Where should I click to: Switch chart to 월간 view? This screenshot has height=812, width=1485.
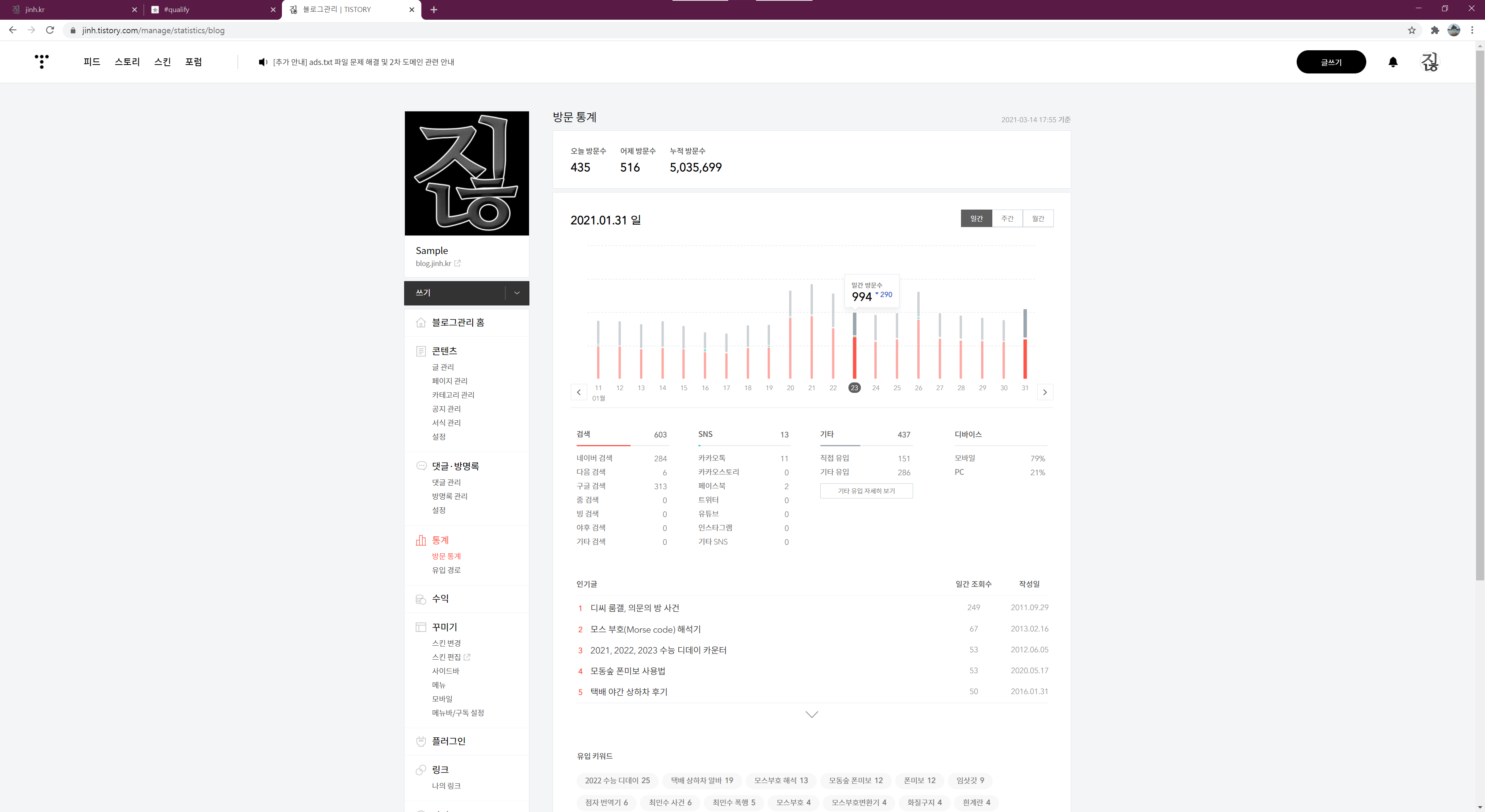click(1038, 218)
